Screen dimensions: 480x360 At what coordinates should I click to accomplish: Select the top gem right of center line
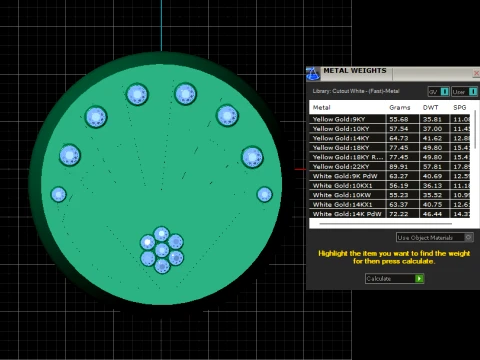click(185, 94)
